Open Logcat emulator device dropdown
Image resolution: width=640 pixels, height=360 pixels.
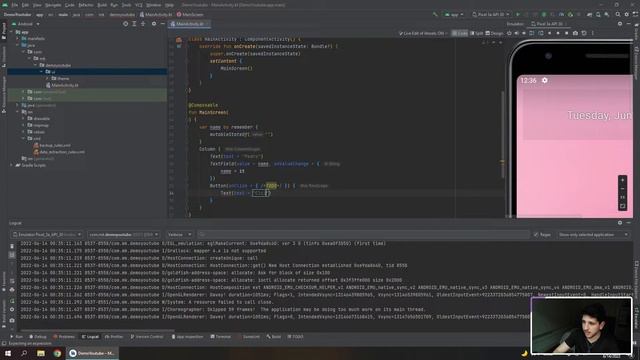[47, 235]
